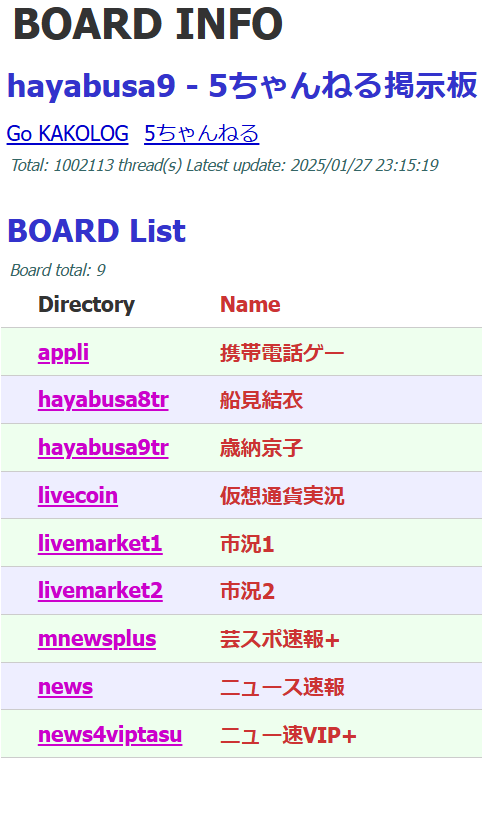
Task: Select the livemarket1 directory link
Action: [x=100, y=543]
